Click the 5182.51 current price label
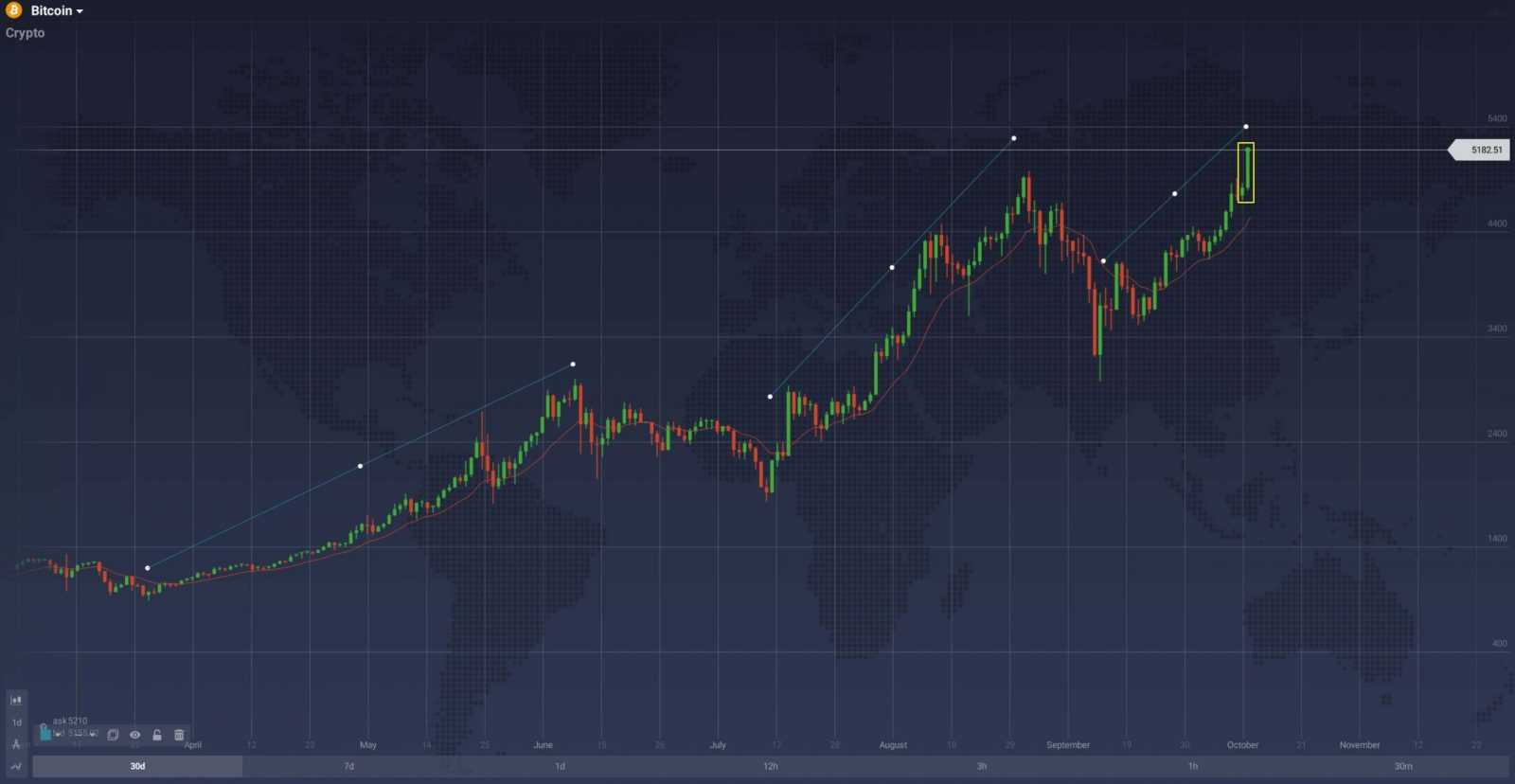The height and width of the screenshot is (784, 1515). (1485, 150)
